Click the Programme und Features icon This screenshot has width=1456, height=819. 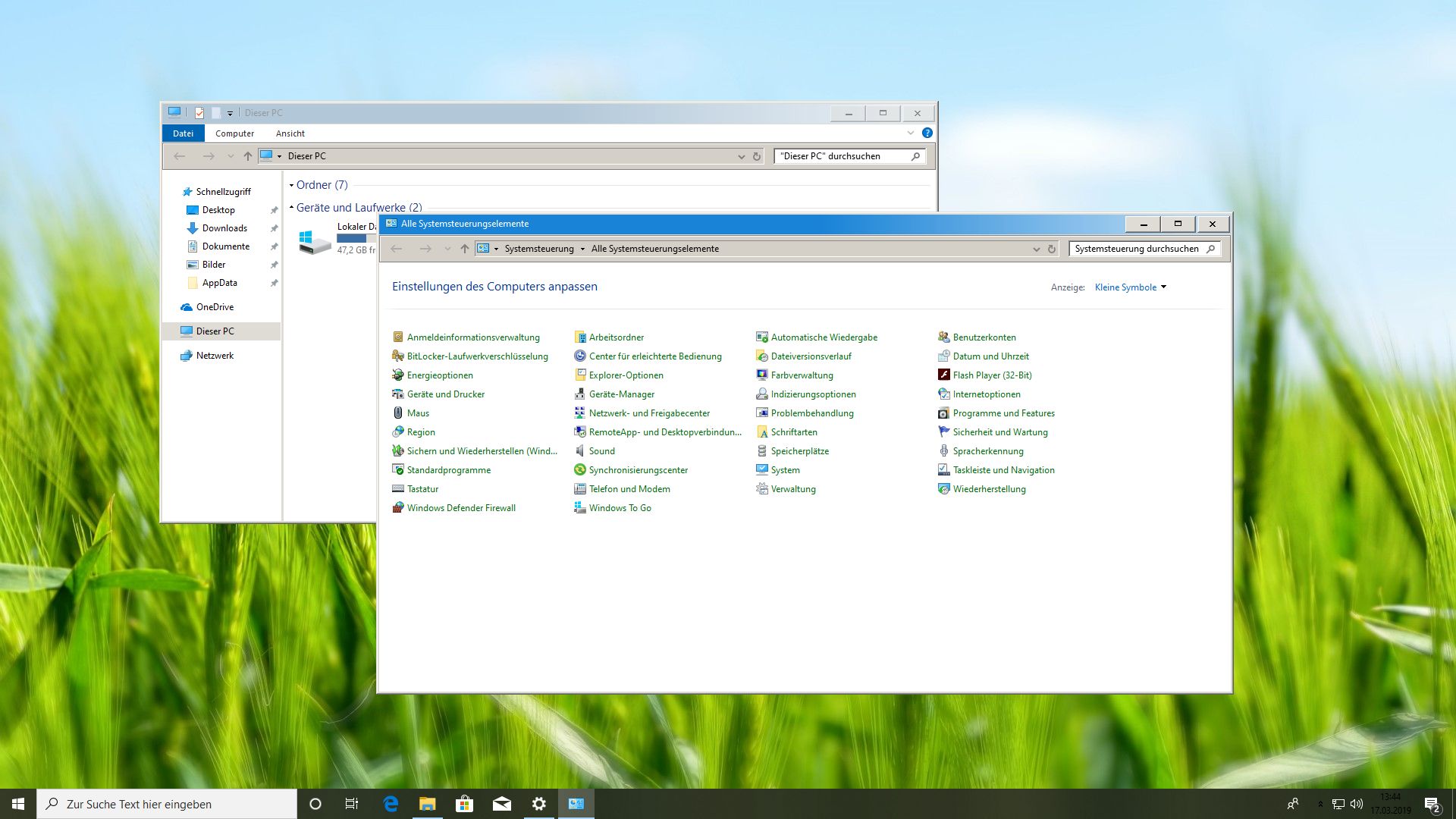943,413
